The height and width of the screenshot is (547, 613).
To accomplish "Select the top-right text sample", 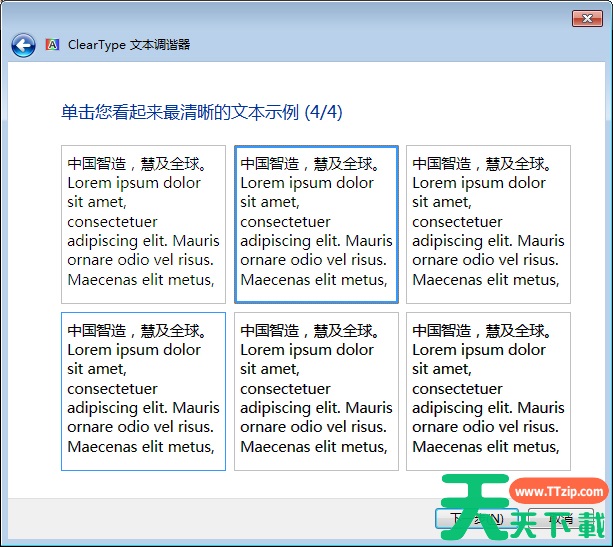I will tap(488, 224).
